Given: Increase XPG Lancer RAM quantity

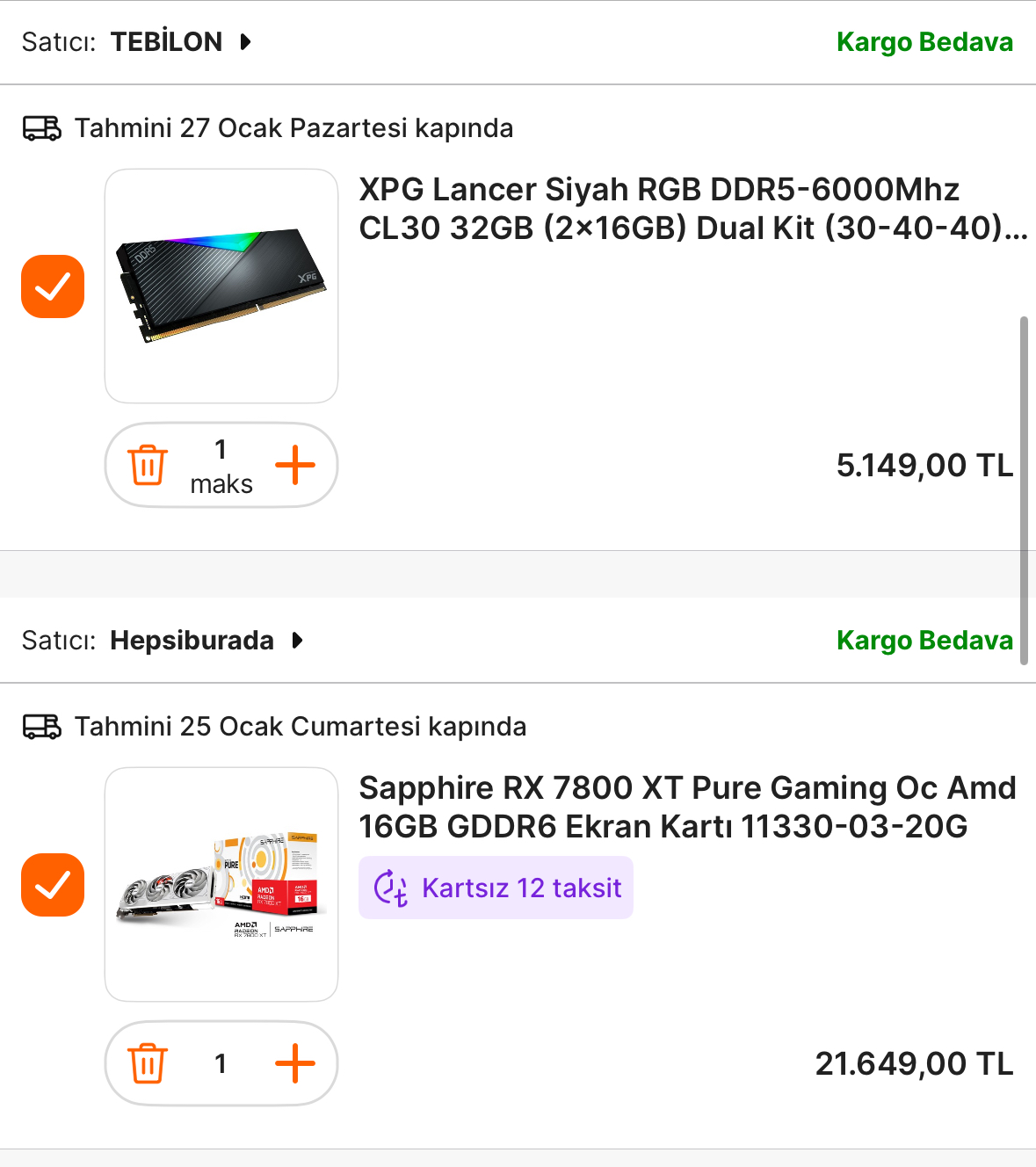Looking at the screenshot, I should (x=295, y=465).
